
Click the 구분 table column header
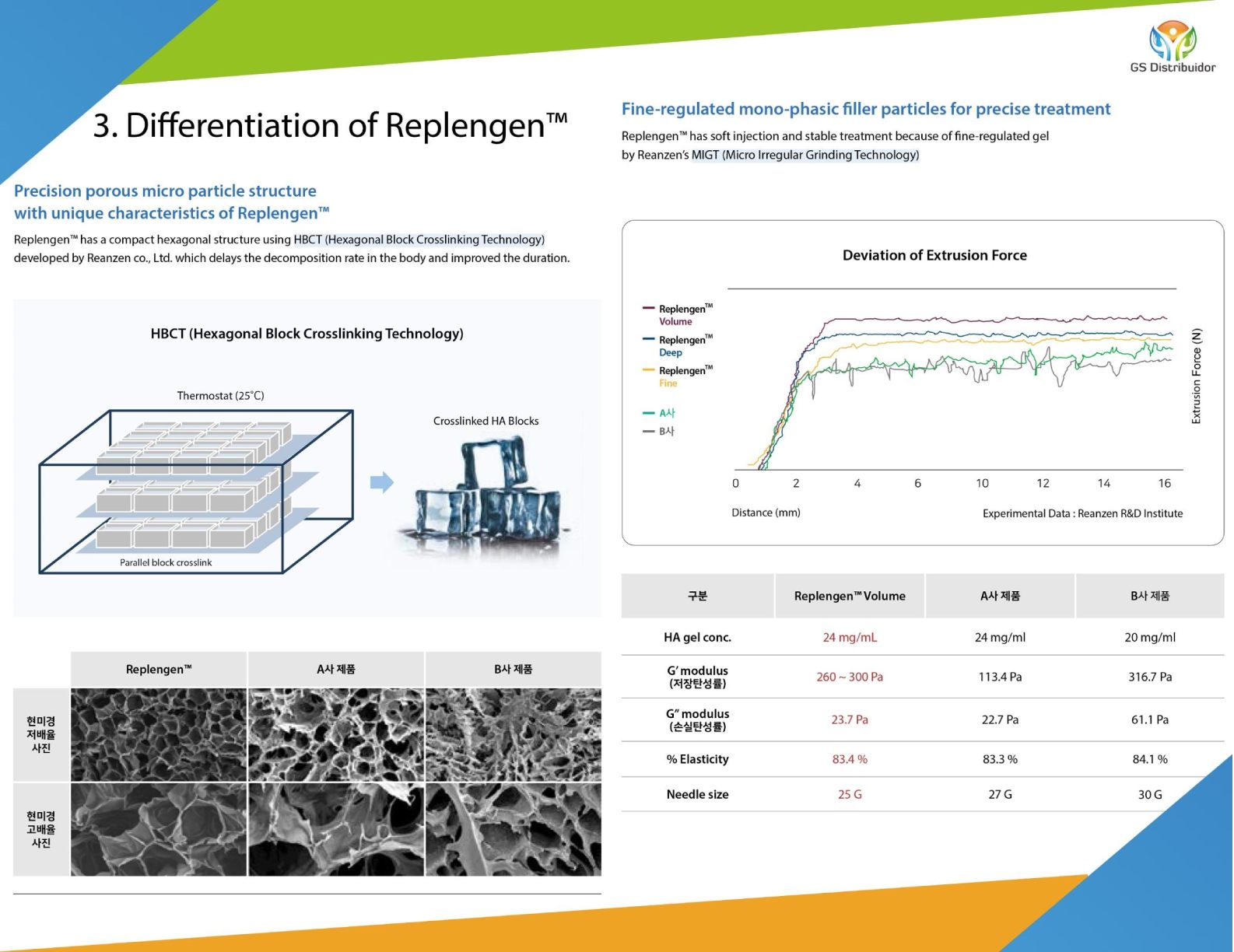point(697,596)
